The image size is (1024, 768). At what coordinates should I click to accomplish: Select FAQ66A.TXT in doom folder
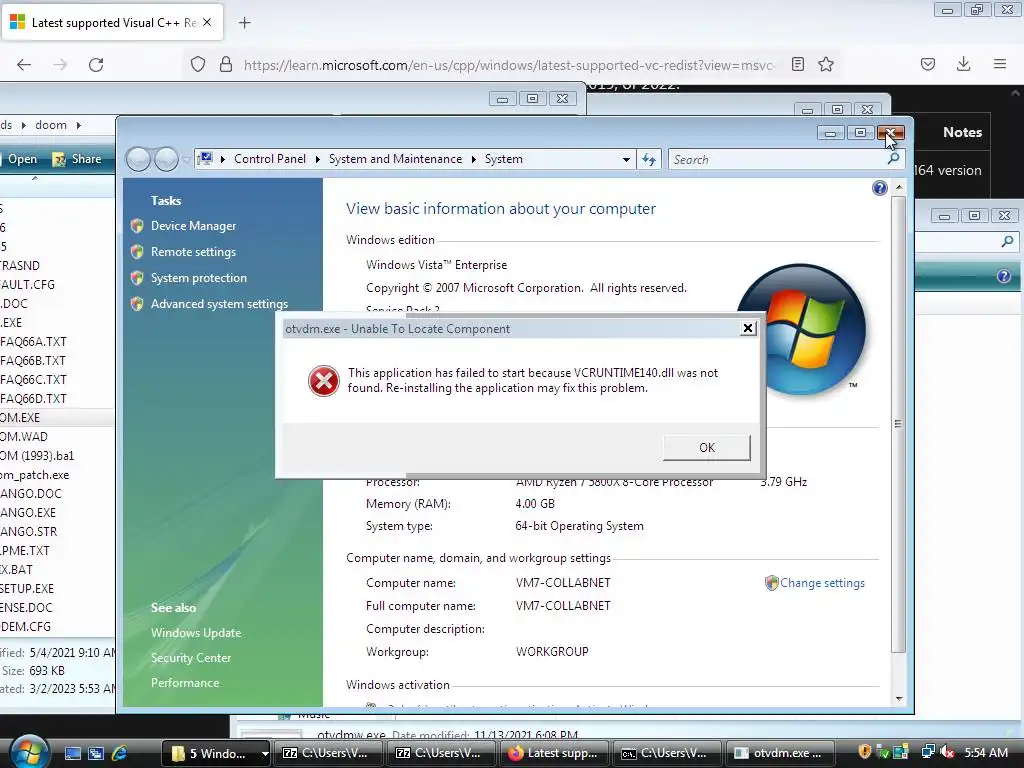tap(33, 342)
